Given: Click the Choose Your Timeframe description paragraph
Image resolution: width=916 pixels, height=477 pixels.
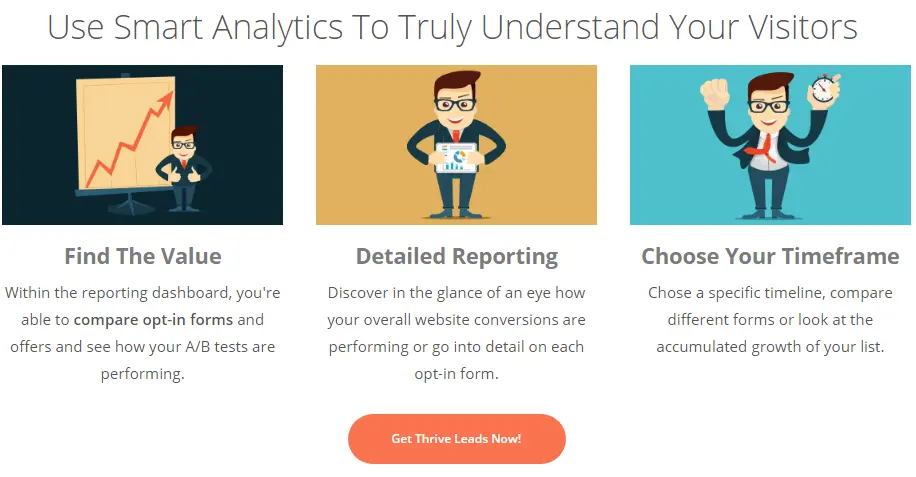Looking at the screenshot, I should (x=770, y=320).
